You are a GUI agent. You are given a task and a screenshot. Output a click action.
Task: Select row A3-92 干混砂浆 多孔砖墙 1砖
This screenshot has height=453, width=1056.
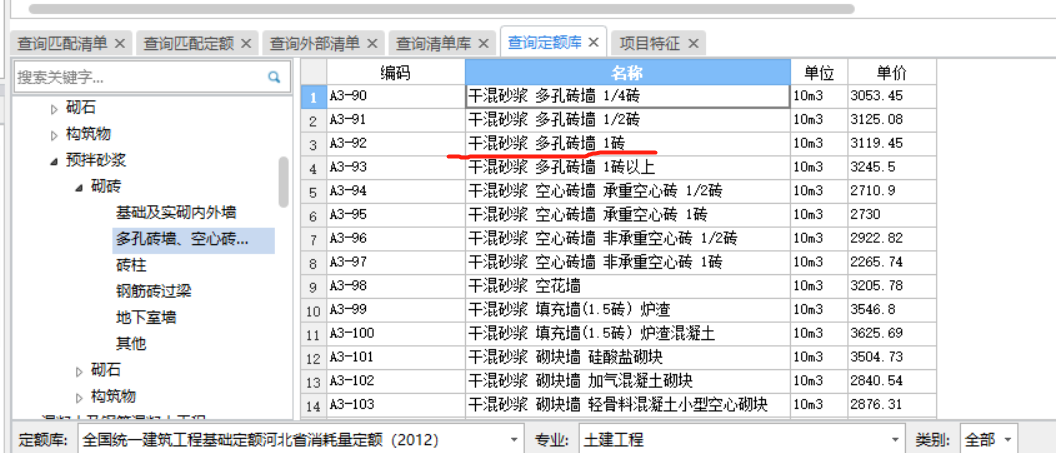point(627,143)
